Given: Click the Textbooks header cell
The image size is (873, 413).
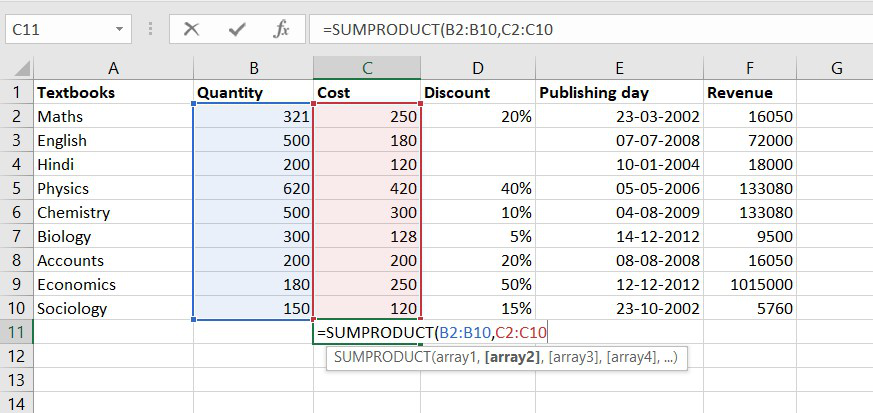Looking at the screenshot, I should coord(114,92).
